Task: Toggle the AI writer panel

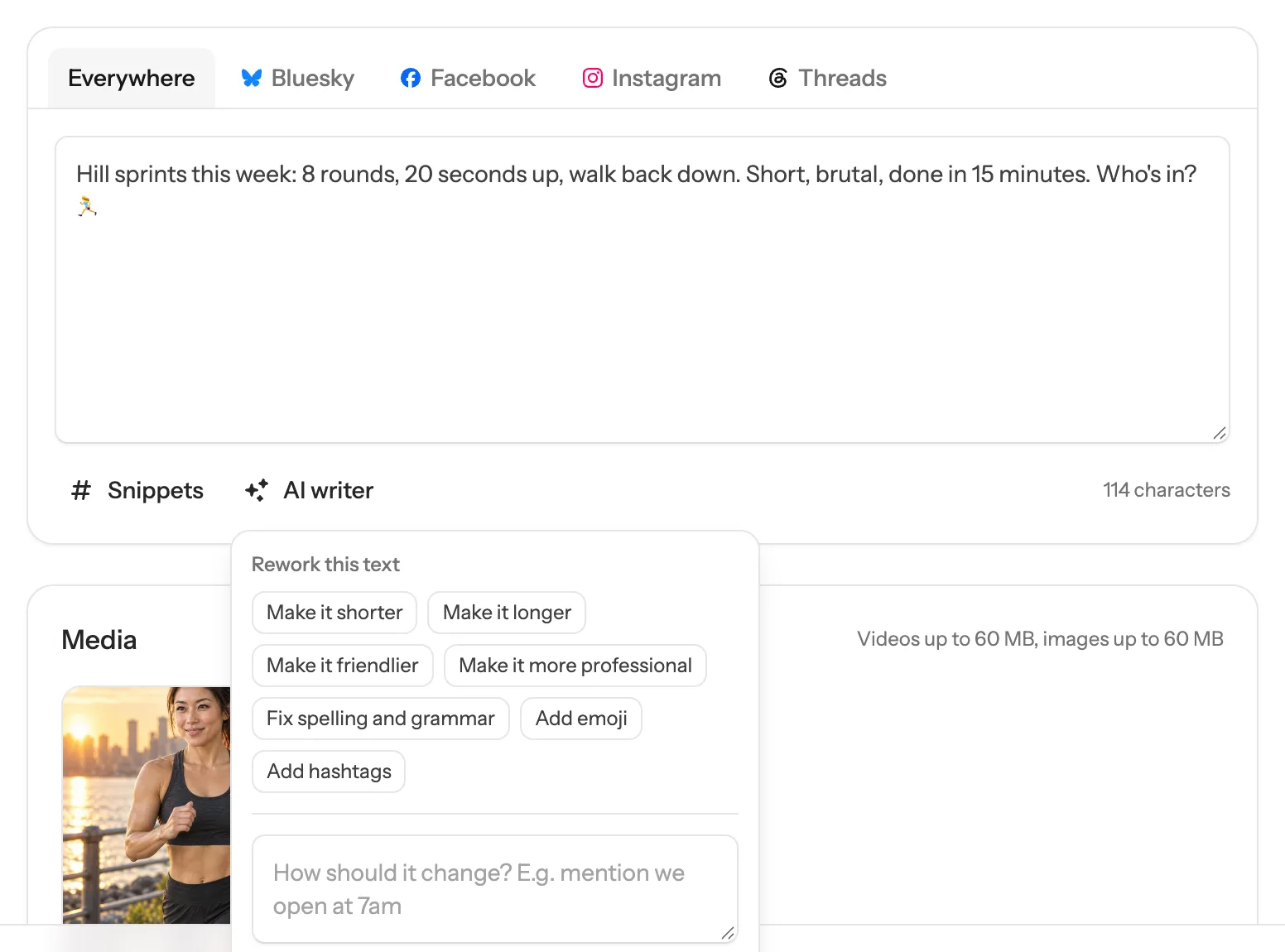Action: (x=309, y=490)
